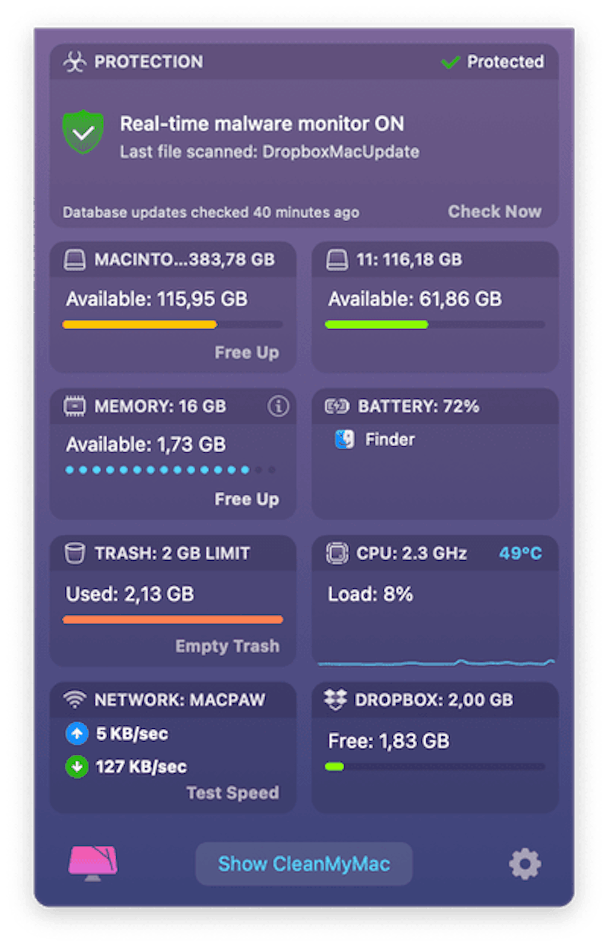Image resolution: width=608 pixels, height=947 pixels.
Task: Click Check Now for database updates
Action: 494,211
